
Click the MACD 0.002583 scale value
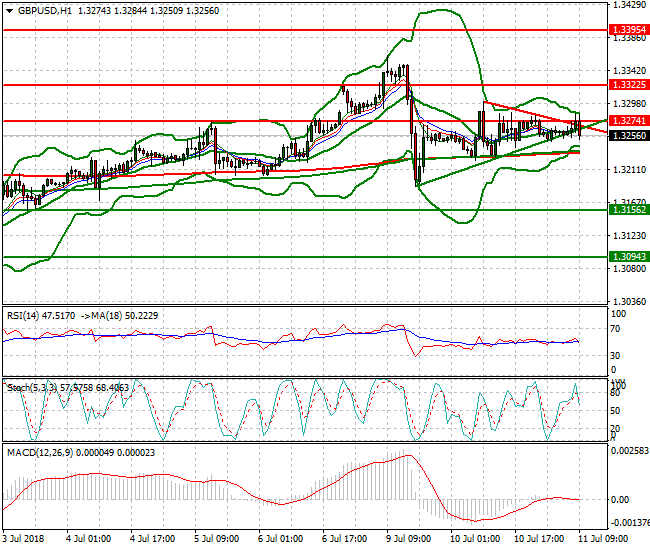(x=630, y=451)
